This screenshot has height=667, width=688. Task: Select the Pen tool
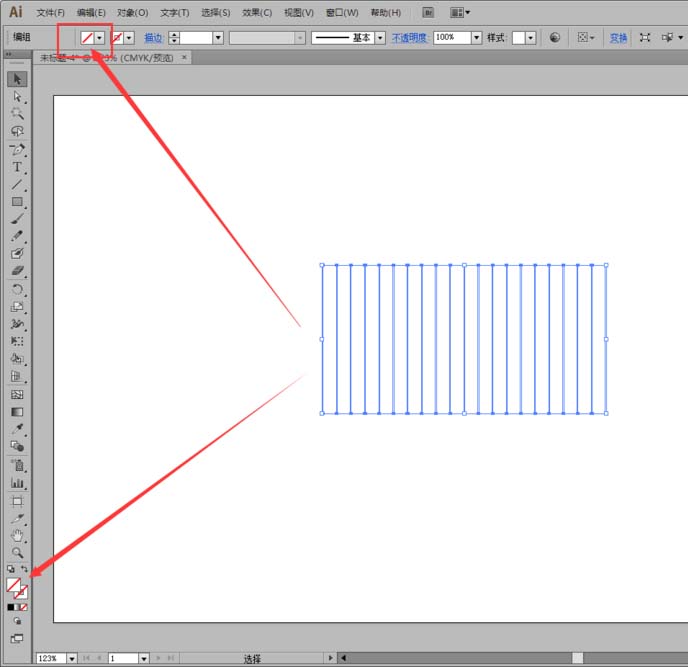pyautogui.click(x=17, y=150)
